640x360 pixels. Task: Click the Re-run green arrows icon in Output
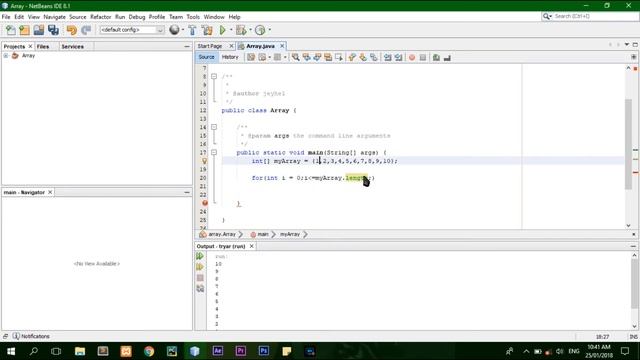(200, 256)
